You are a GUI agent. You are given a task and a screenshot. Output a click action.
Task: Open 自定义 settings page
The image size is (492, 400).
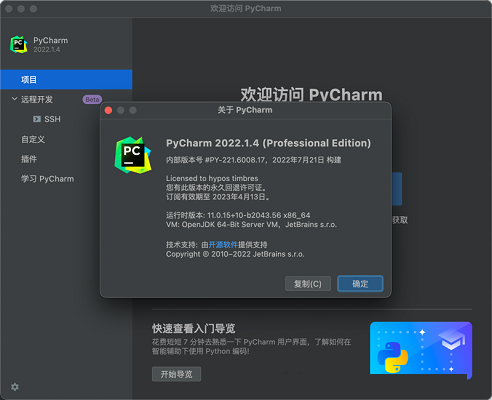coord(33,139)
